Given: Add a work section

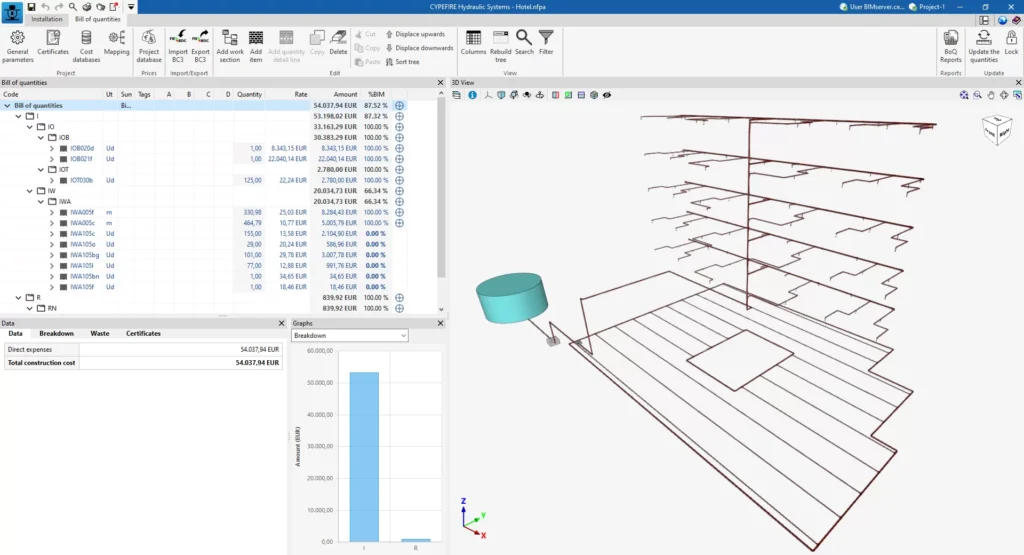Looking at the screenshot, I should 230,46.
